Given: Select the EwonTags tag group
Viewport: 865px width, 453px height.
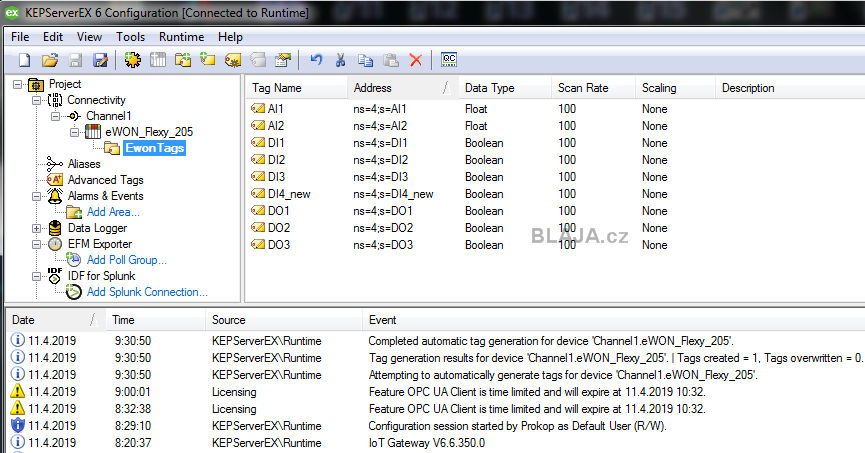Looking at the screenshot, I should [154, 148].
